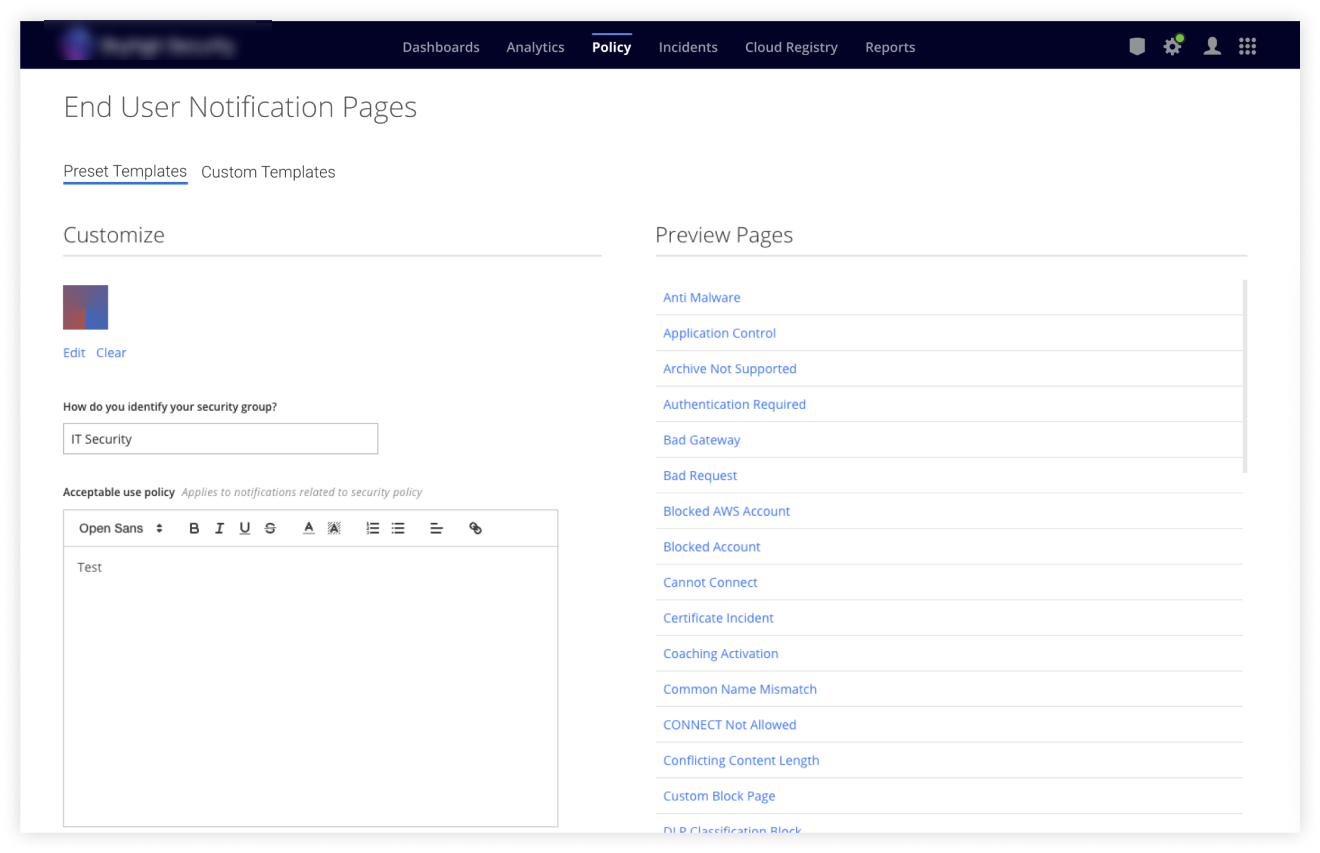Open the user profile icon menu
Viewport: 1320px width, 853px height.
(1212, 46)
